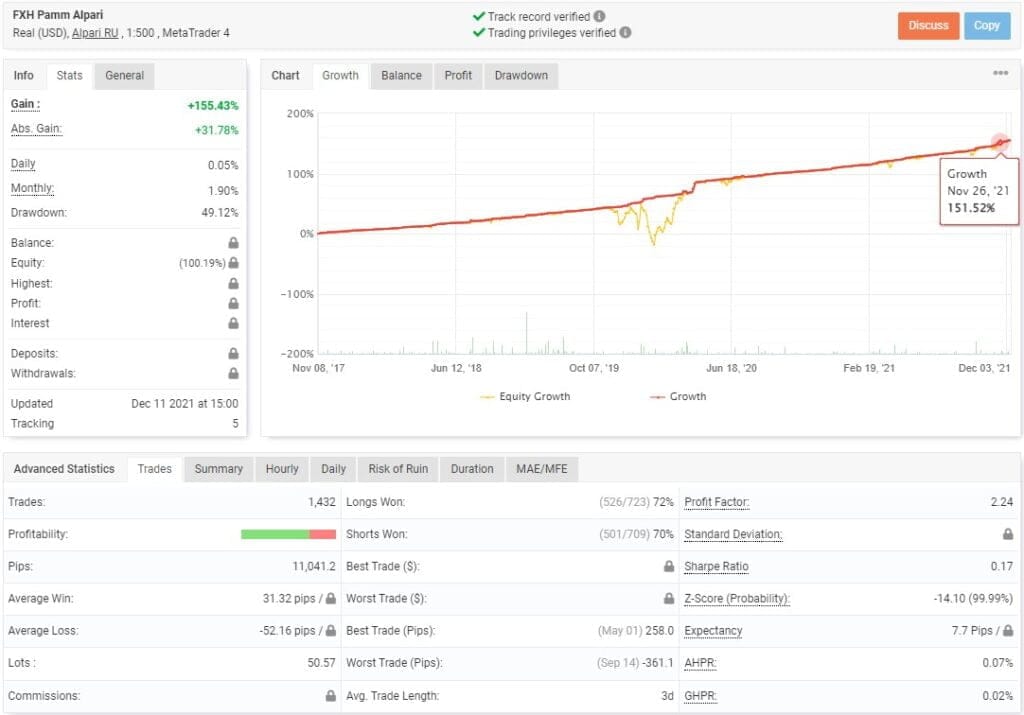Open the General tab in the stats panel

point(124,75)
